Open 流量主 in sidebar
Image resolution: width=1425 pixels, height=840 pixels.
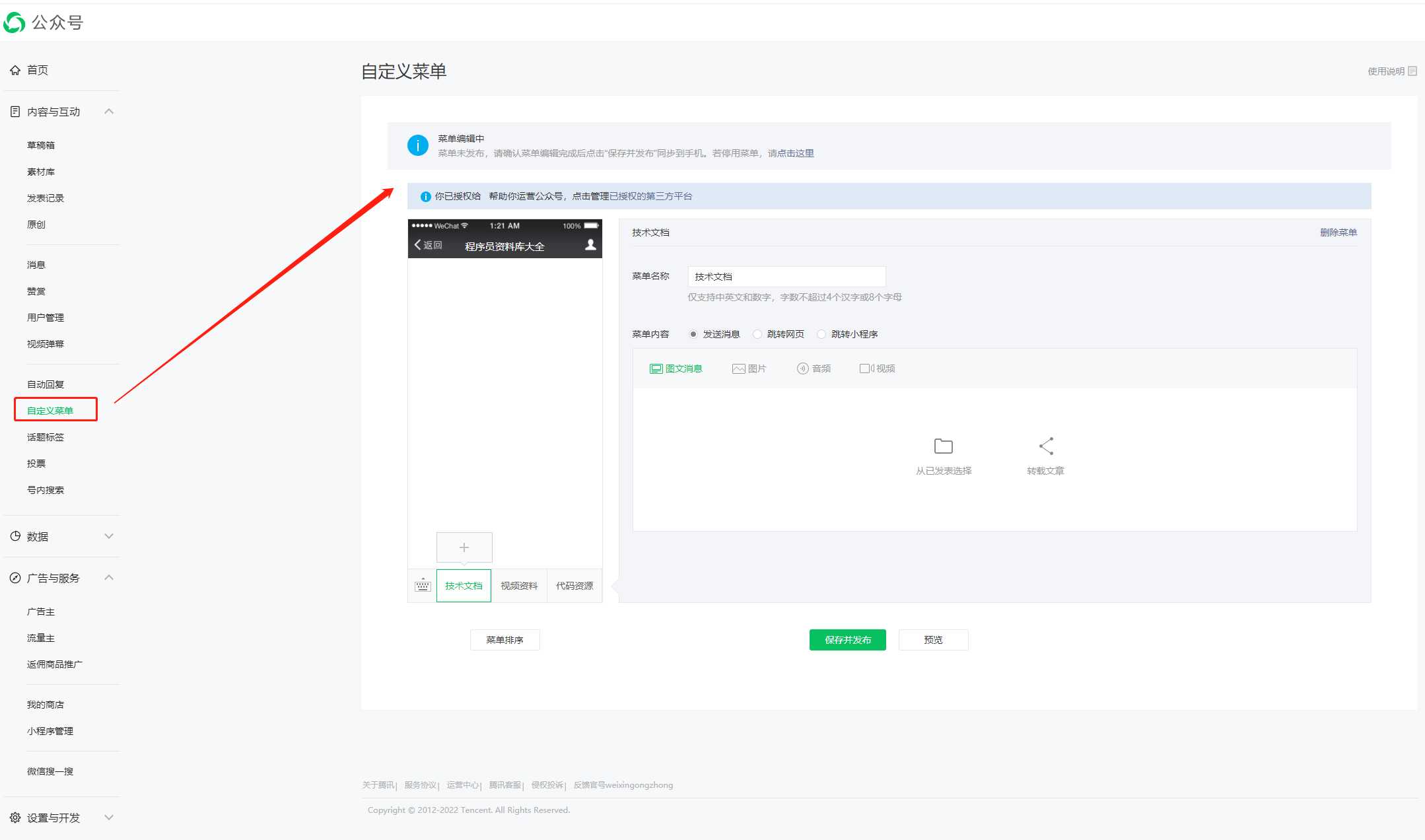tap(41, 638)
